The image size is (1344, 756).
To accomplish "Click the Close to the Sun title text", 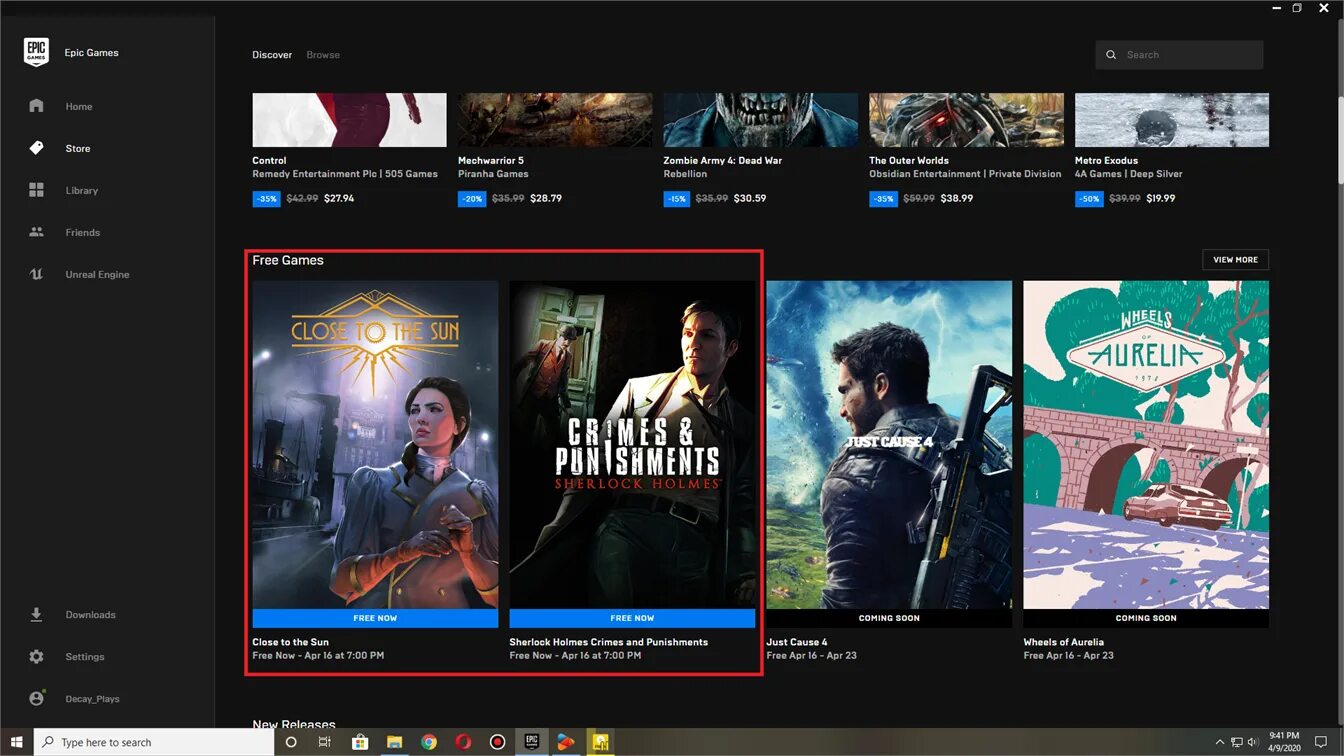I will tap(290, 642).
